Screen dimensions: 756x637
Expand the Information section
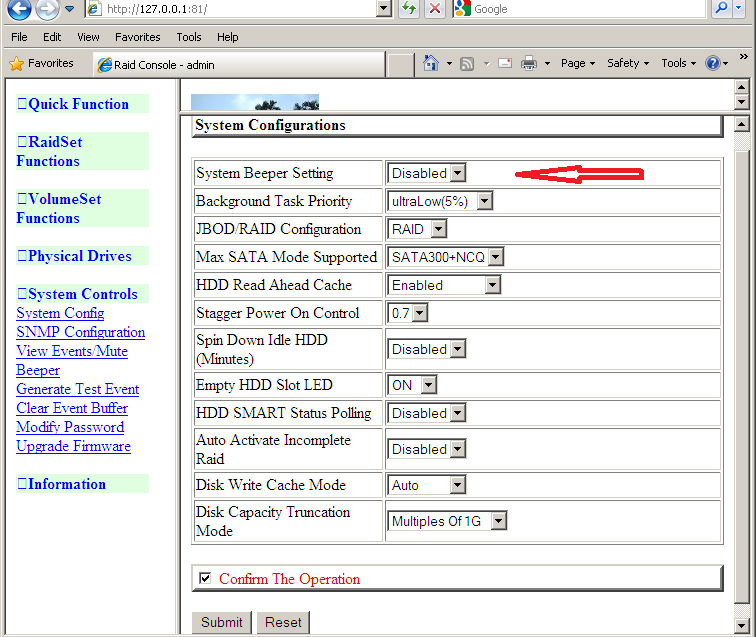(82, 484)
